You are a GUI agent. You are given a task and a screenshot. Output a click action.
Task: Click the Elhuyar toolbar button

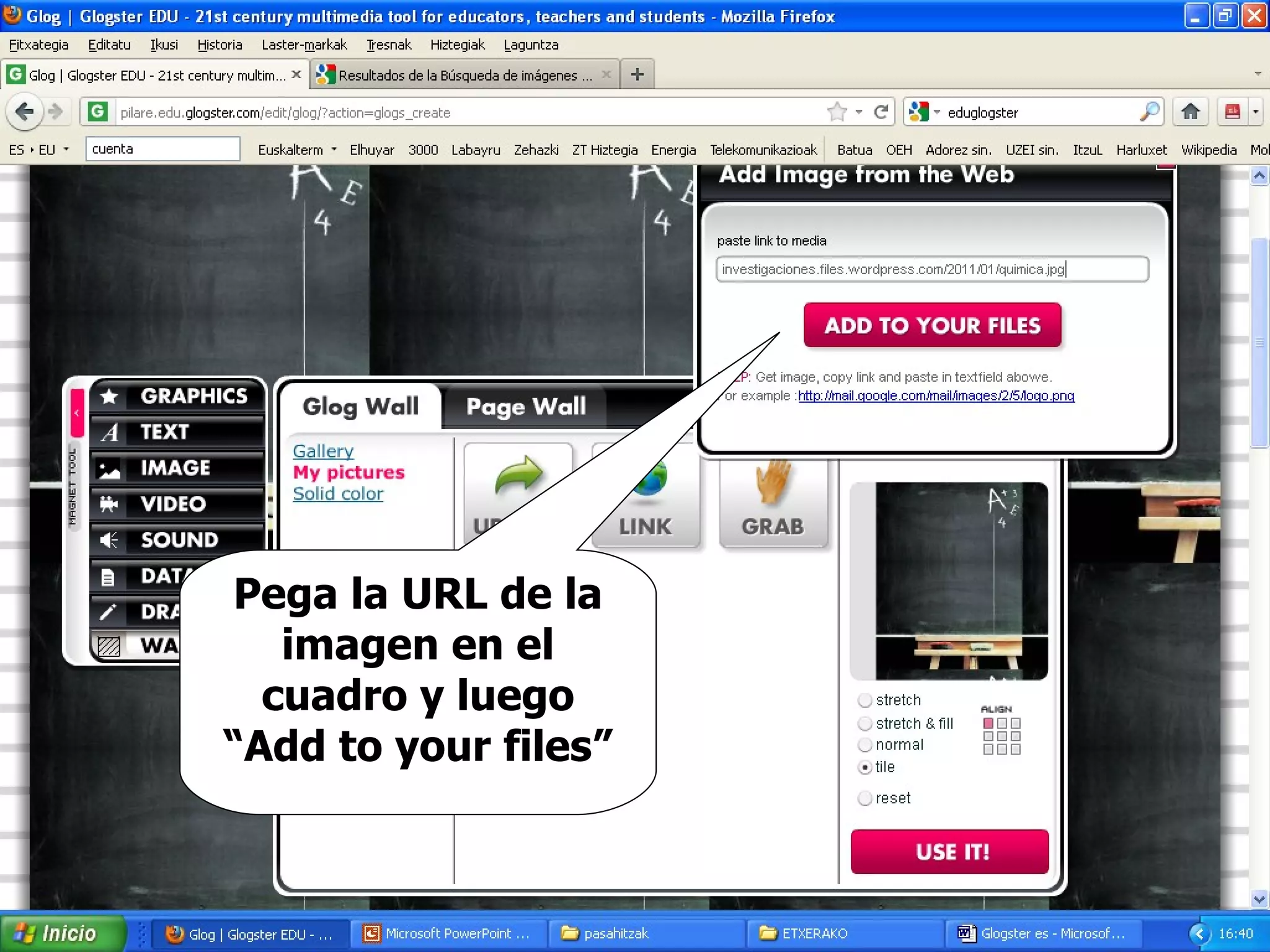[x=371, y=150]
